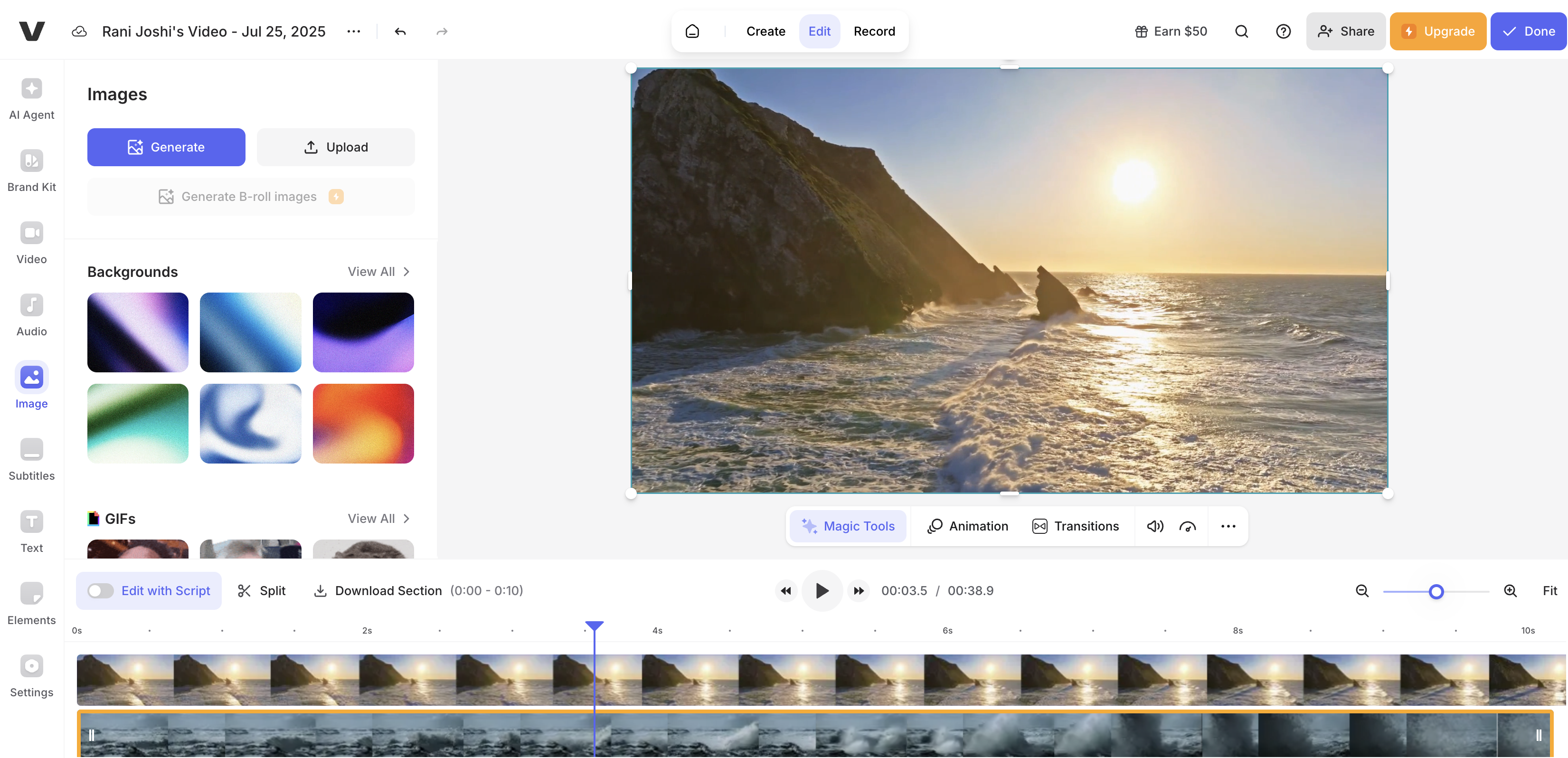The image size is (1568, 758).
Task: Open the Text sidebar panel
Action: (32, 531)
